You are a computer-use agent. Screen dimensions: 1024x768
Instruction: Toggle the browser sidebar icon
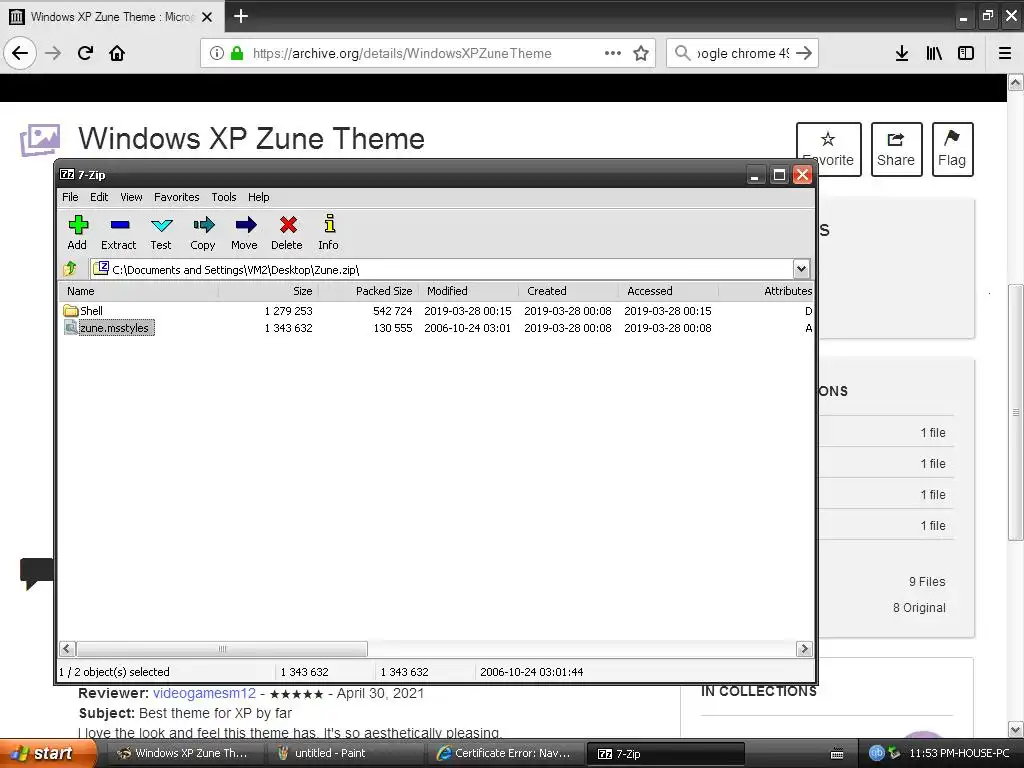[966, 53]
